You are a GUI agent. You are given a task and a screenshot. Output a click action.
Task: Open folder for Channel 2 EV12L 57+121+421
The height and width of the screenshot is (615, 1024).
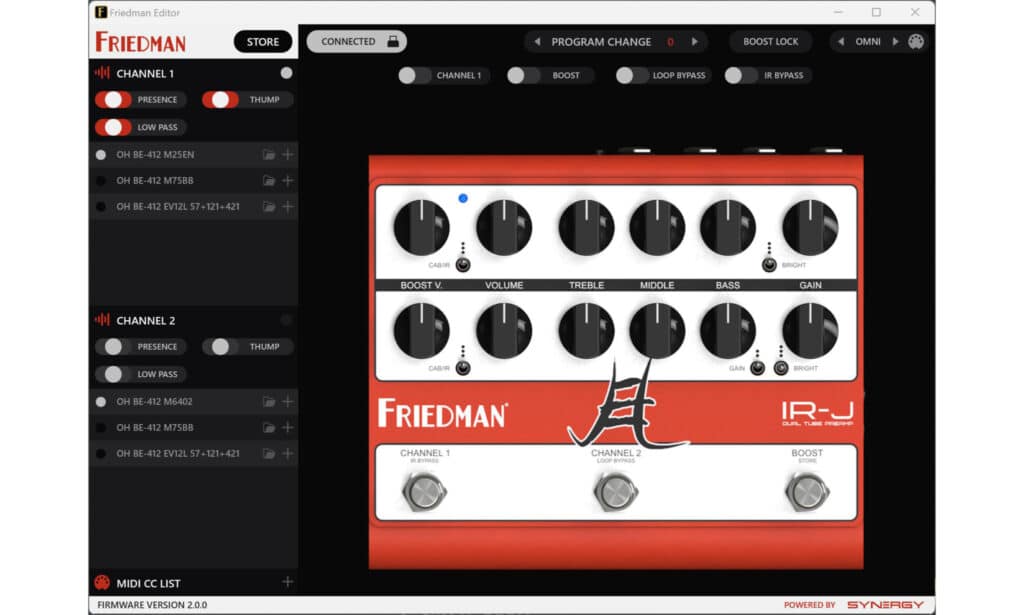[x=268, y=454]
